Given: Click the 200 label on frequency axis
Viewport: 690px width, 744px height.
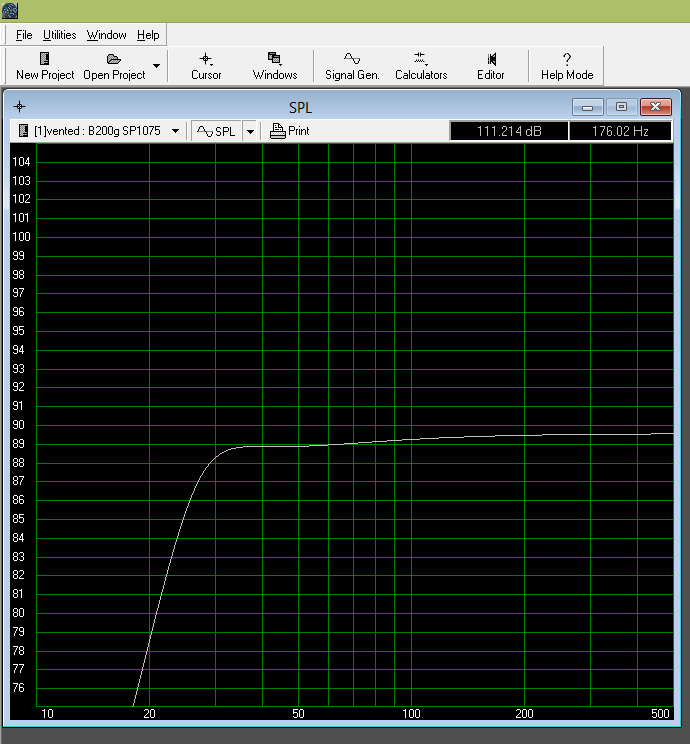Looking at the screenshot, I should (524, 714).
